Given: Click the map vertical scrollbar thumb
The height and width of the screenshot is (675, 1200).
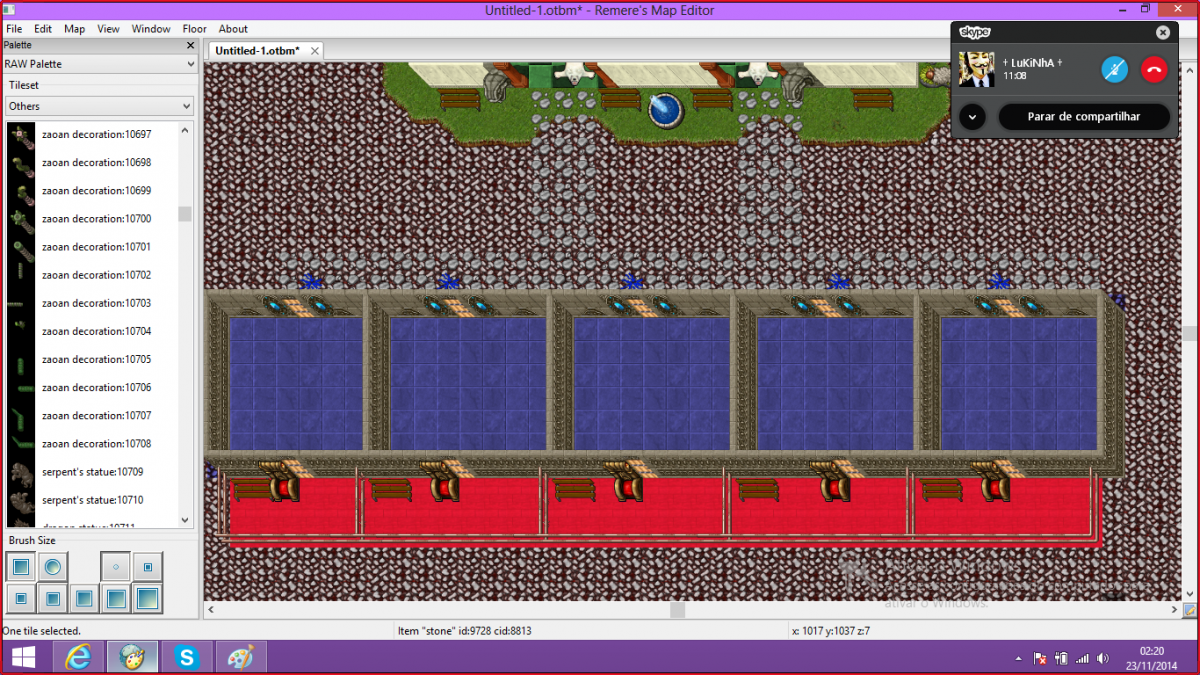Looking at the screenshot, I should coord(1190,333).
